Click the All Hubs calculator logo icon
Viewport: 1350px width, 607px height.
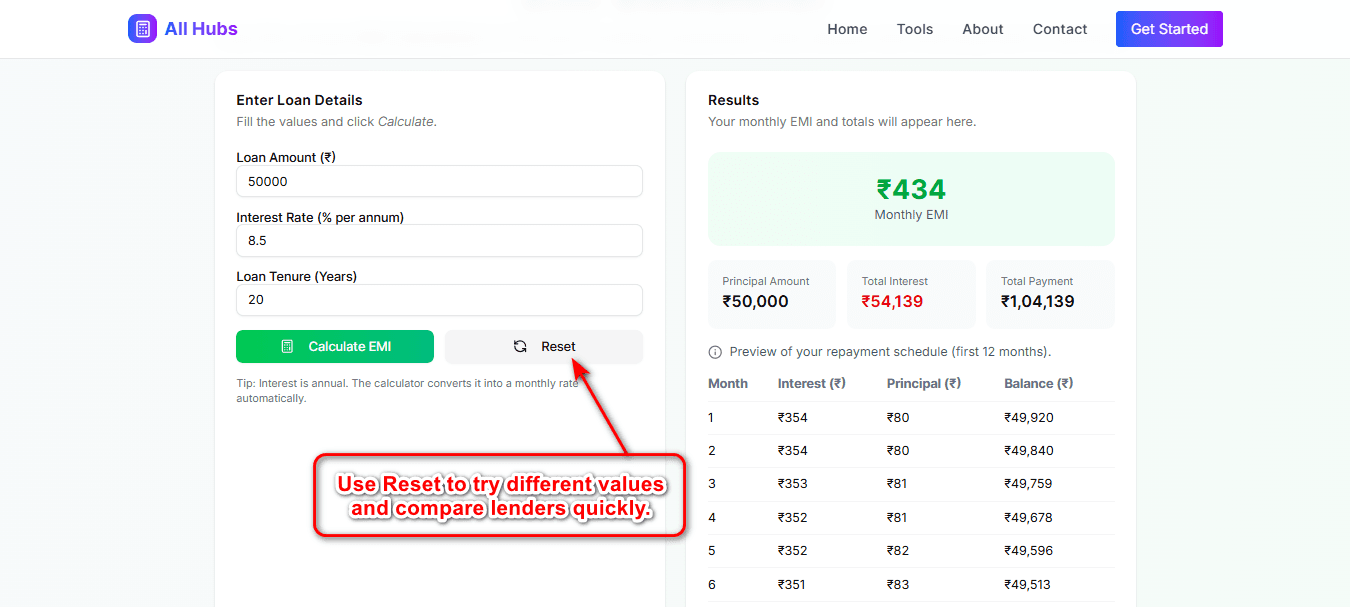pyautogui.click(x=142, y=29)
